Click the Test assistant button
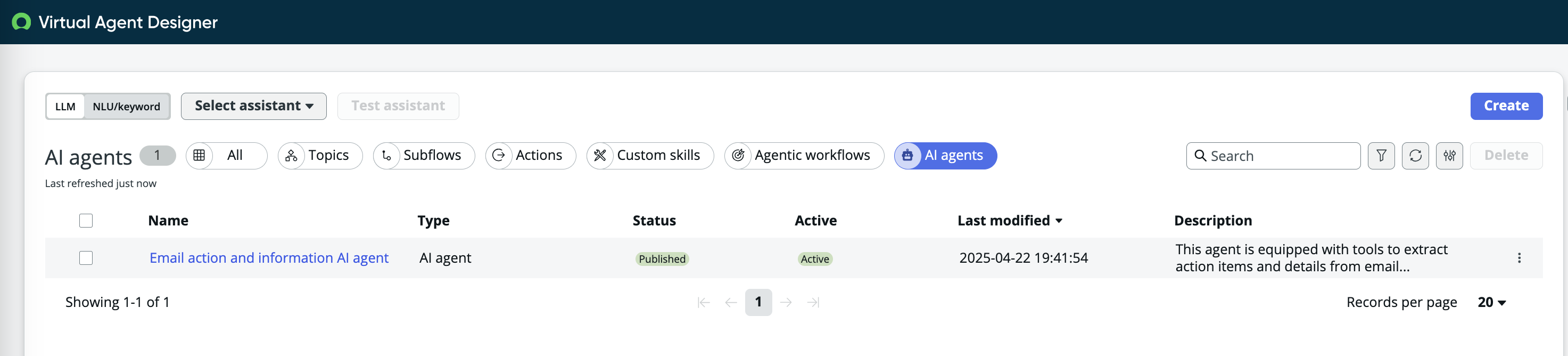Image resolution: width=1568 pixels, height=356 pixels. (398, 106)
